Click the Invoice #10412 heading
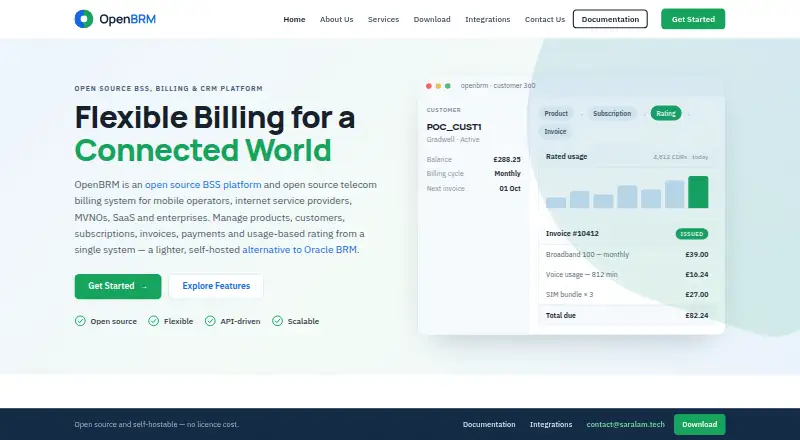Viewport: 800px width, 440px height. click(572, 233)
